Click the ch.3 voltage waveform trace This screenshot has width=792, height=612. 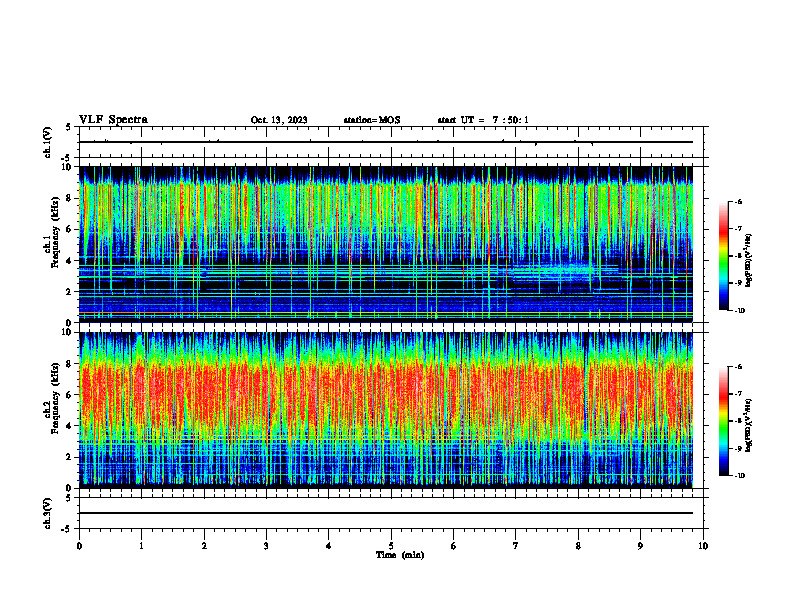385,513
